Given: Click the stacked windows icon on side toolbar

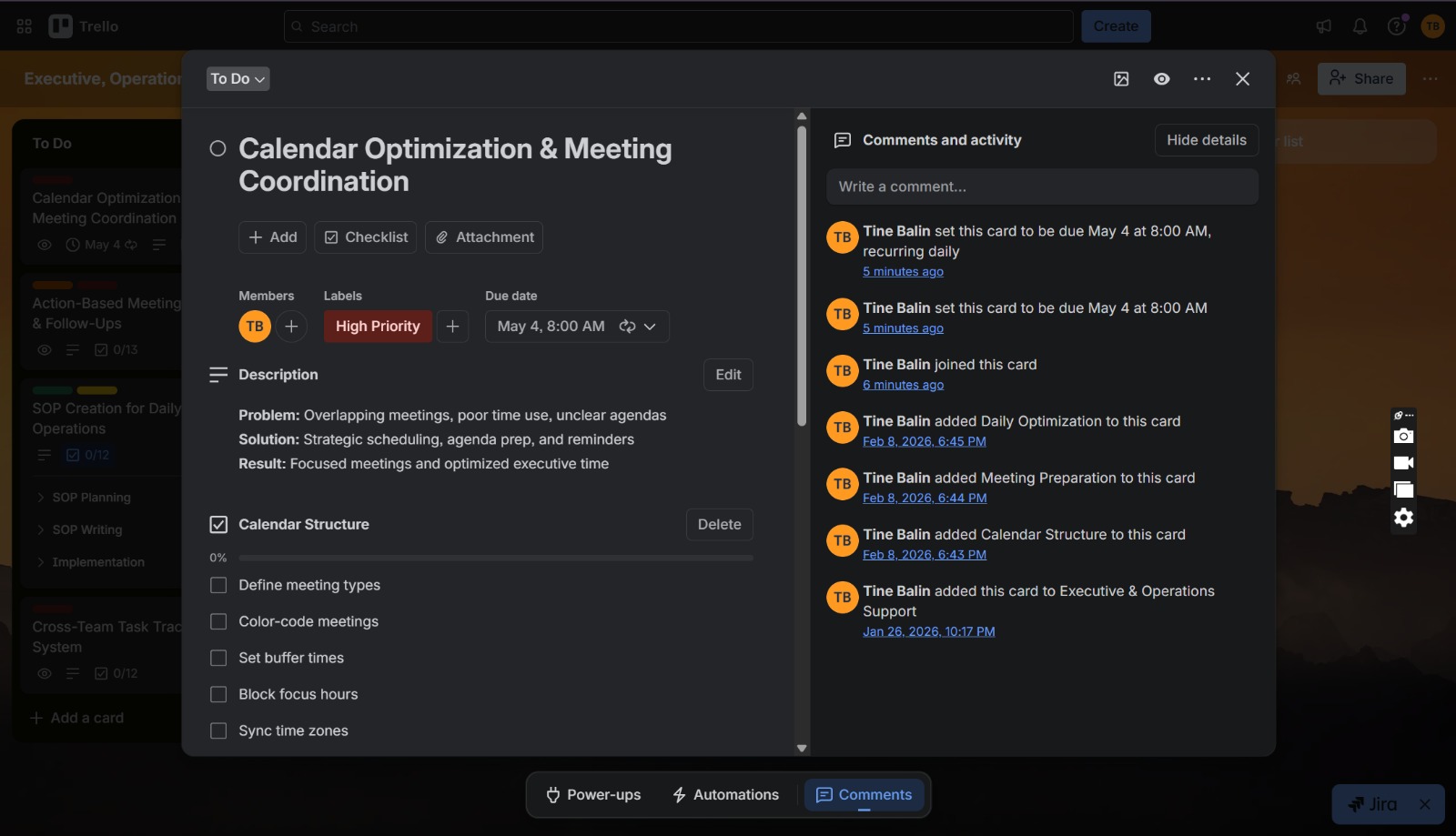Looking at the screenshot, I should (x=1403, y=489).
